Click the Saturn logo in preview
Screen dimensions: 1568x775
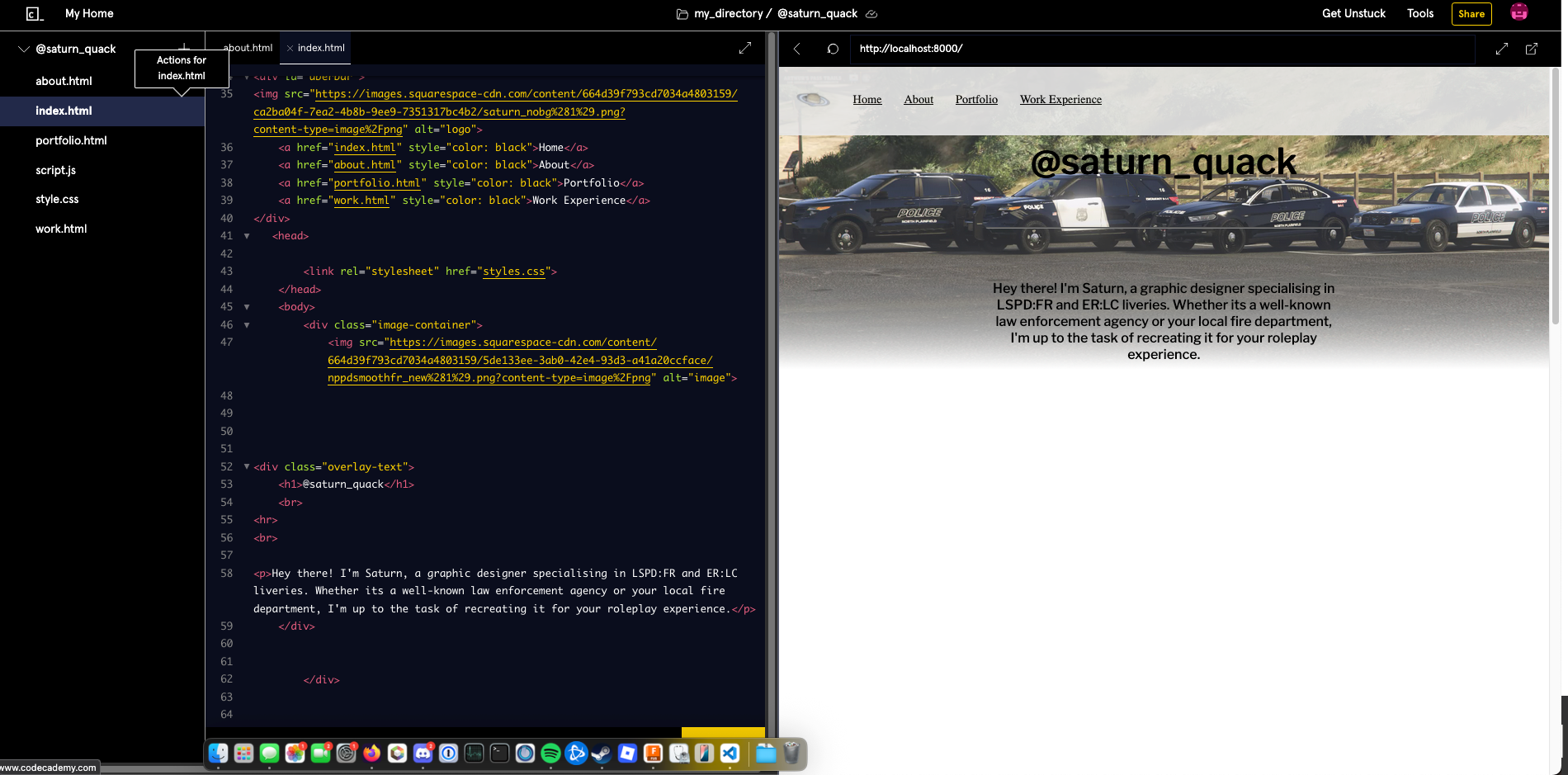(x=814, y=100)
